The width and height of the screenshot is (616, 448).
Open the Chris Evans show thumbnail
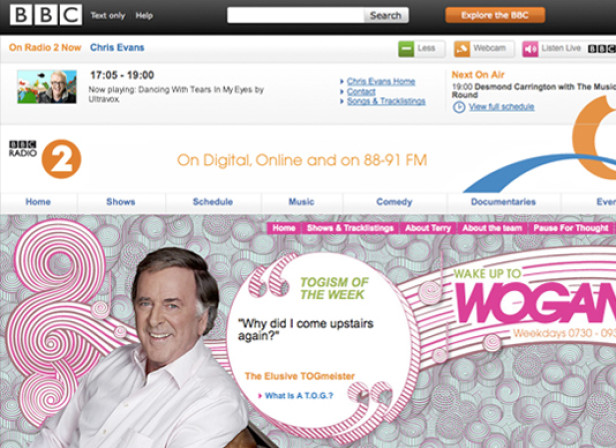pos(47,87)
